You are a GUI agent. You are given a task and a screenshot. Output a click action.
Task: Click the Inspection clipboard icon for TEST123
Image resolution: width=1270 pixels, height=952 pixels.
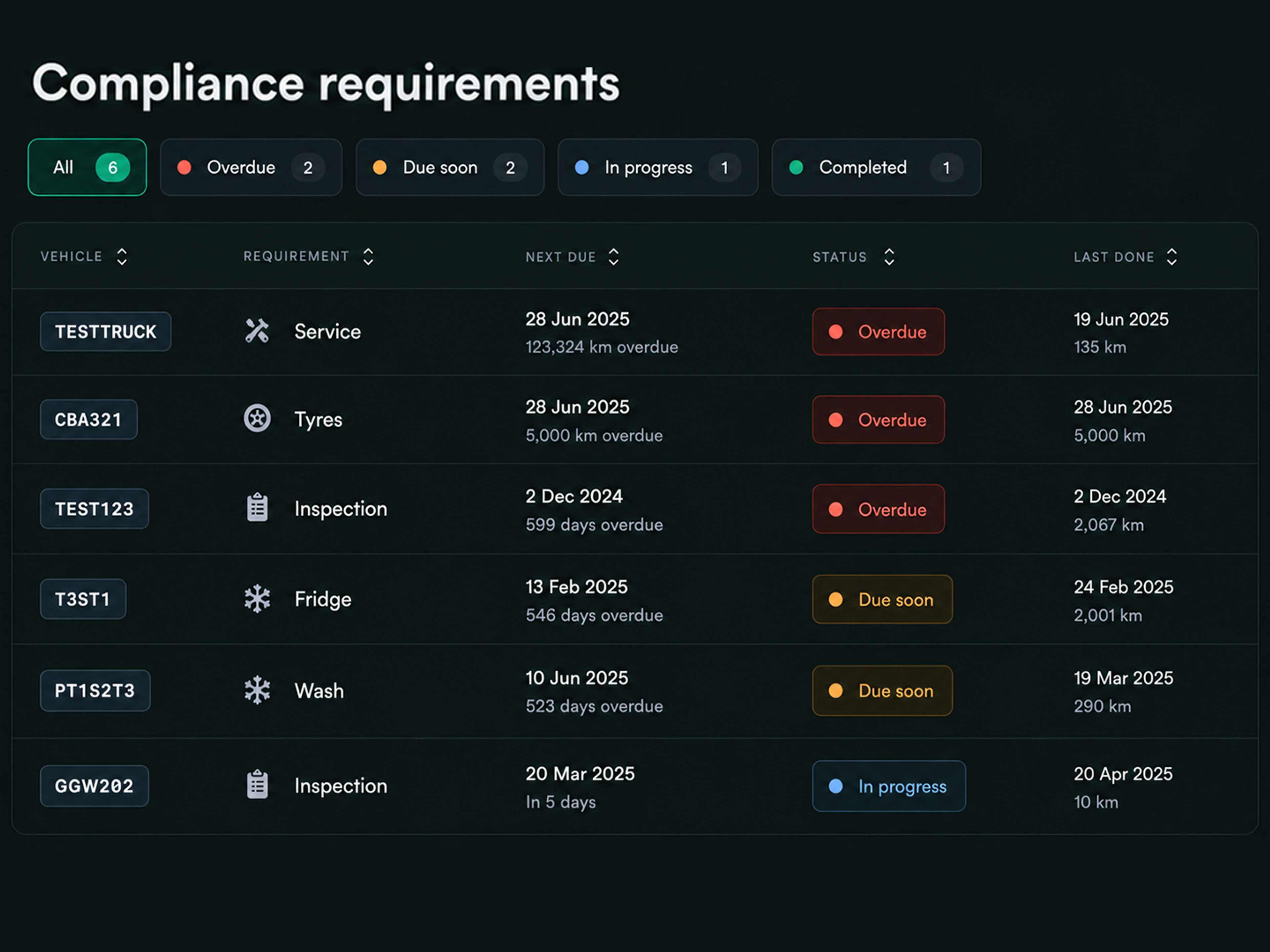(x=257, y=508)
